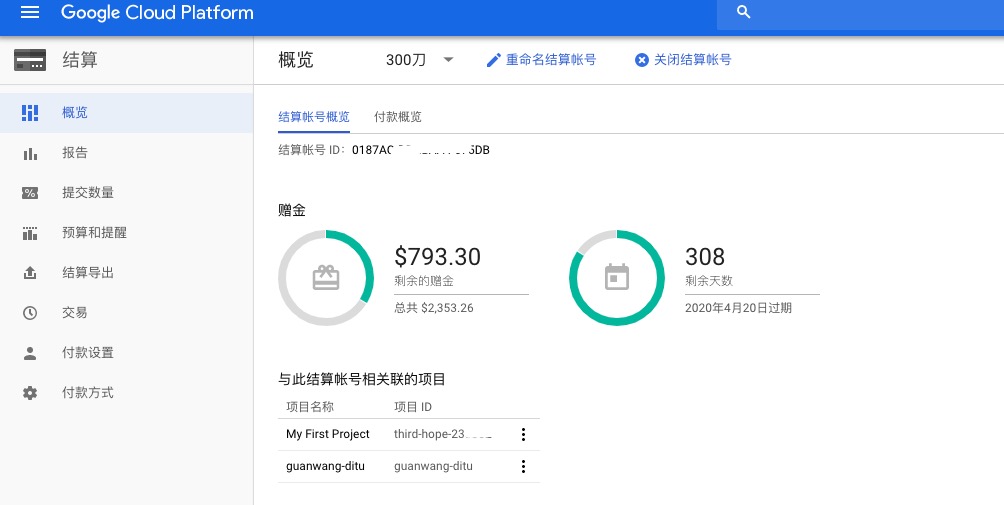Click the Google Cloud Platform logo text

click(x=157, y=12)
